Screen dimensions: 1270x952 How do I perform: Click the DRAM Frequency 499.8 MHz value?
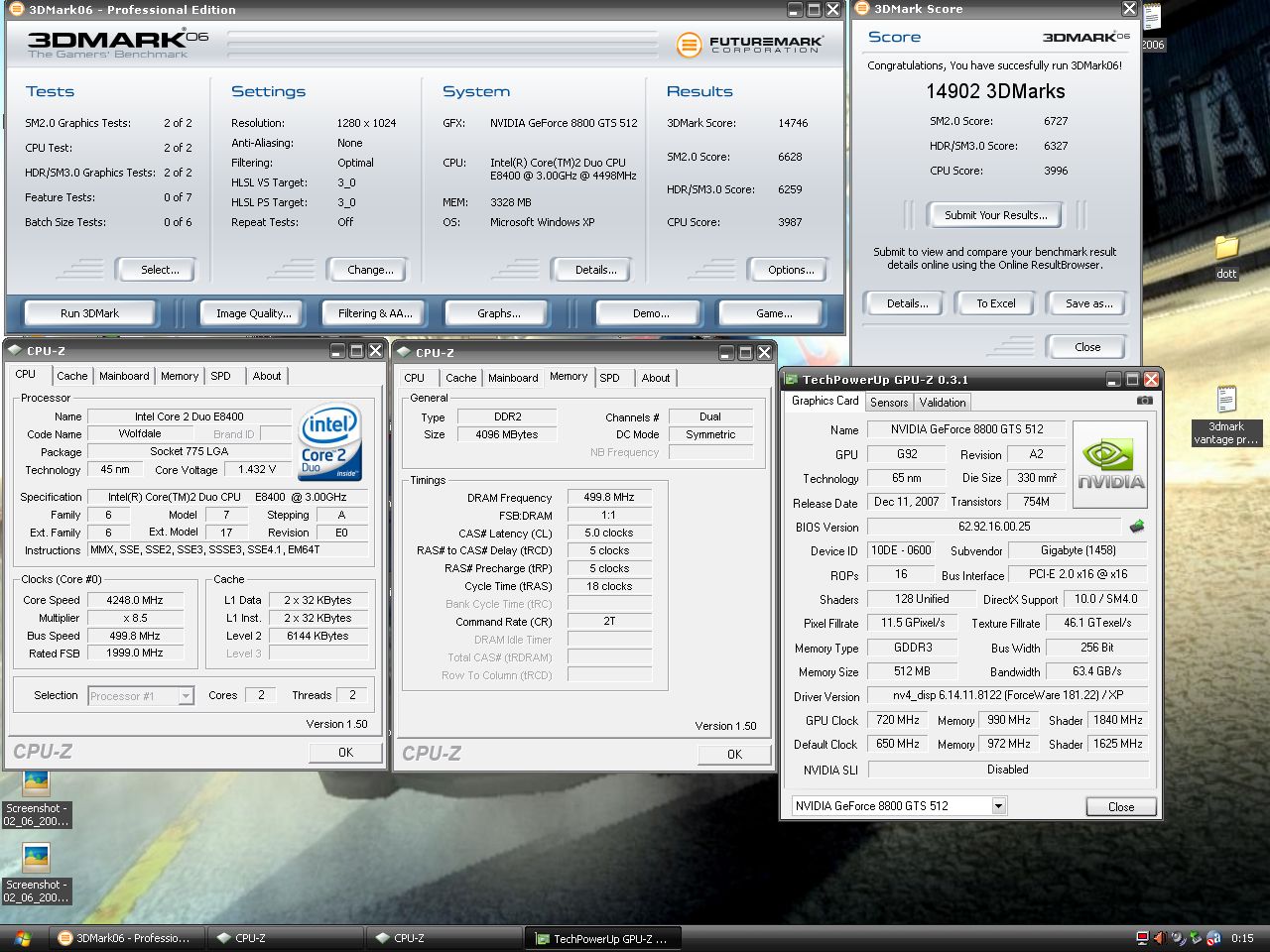tap(608, 498)
